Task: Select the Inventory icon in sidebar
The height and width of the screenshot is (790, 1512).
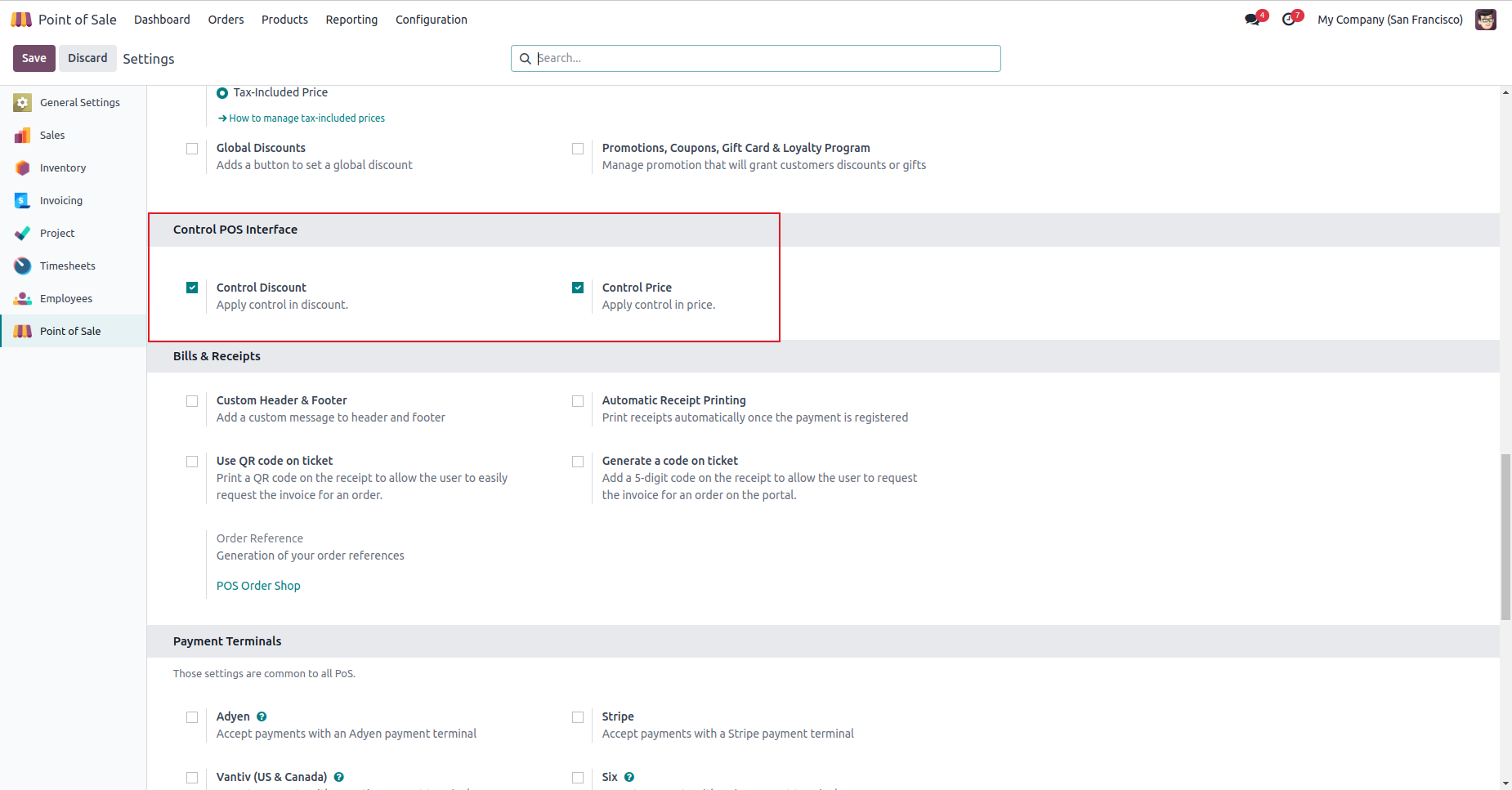Action: pos(23,168)
